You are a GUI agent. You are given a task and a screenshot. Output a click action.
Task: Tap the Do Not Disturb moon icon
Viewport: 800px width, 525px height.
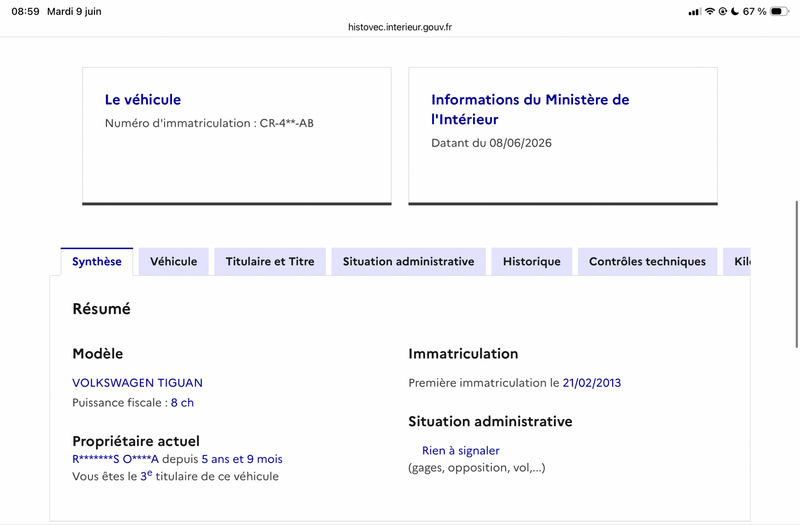[x=735, y=11]
